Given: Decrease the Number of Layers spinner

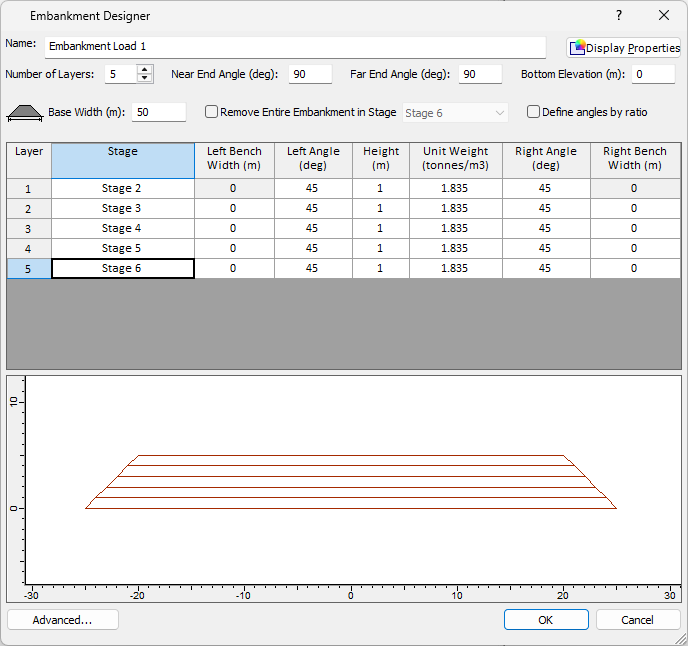Looking at the screenshot, I should pos(144,79).
